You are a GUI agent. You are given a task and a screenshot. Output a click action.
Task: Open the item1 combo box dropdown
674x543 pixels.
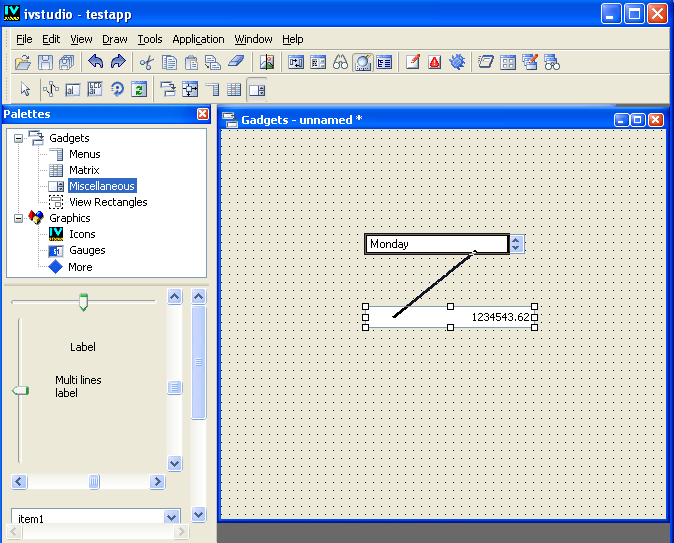171,518
